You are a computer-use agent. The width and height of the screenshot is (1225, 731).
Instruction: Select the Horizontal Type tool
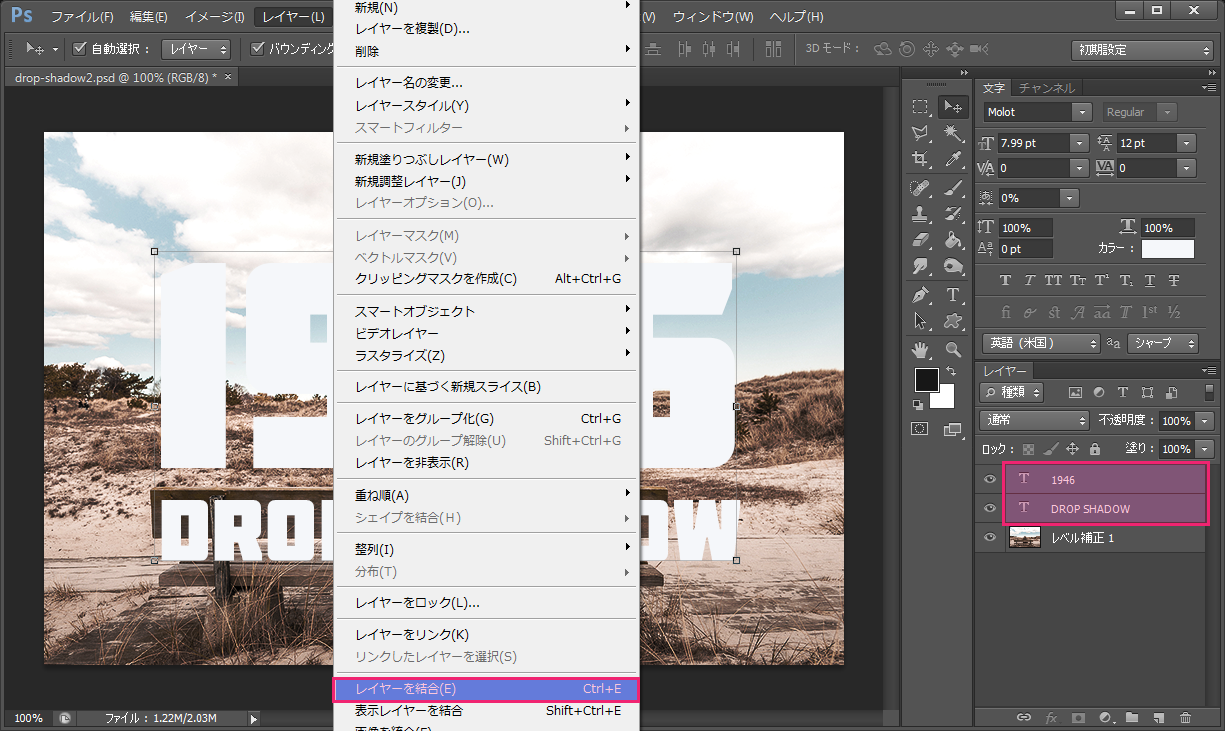point(953,295)
